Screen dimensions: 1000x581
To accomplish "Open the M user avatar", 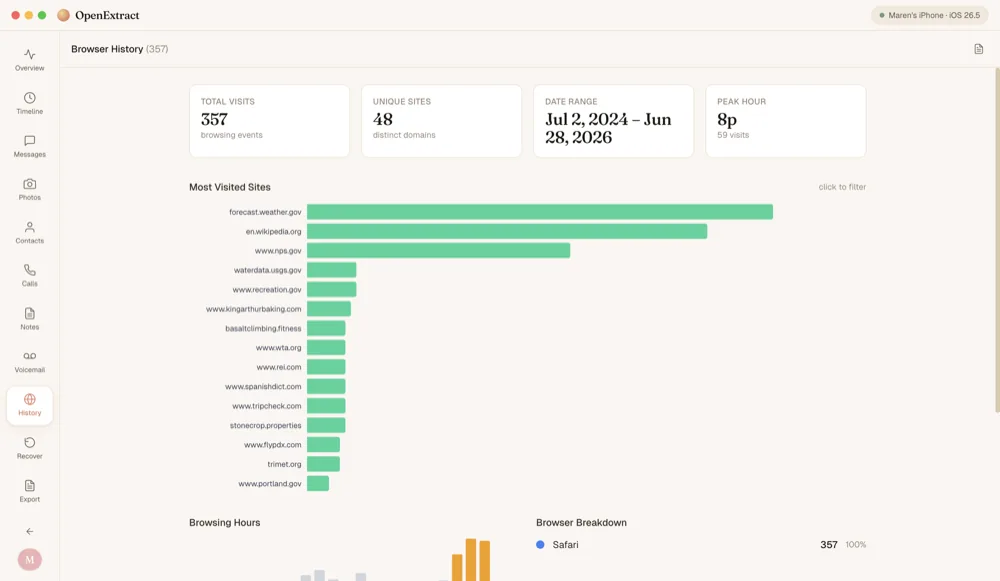I will [x=29, y=559].
